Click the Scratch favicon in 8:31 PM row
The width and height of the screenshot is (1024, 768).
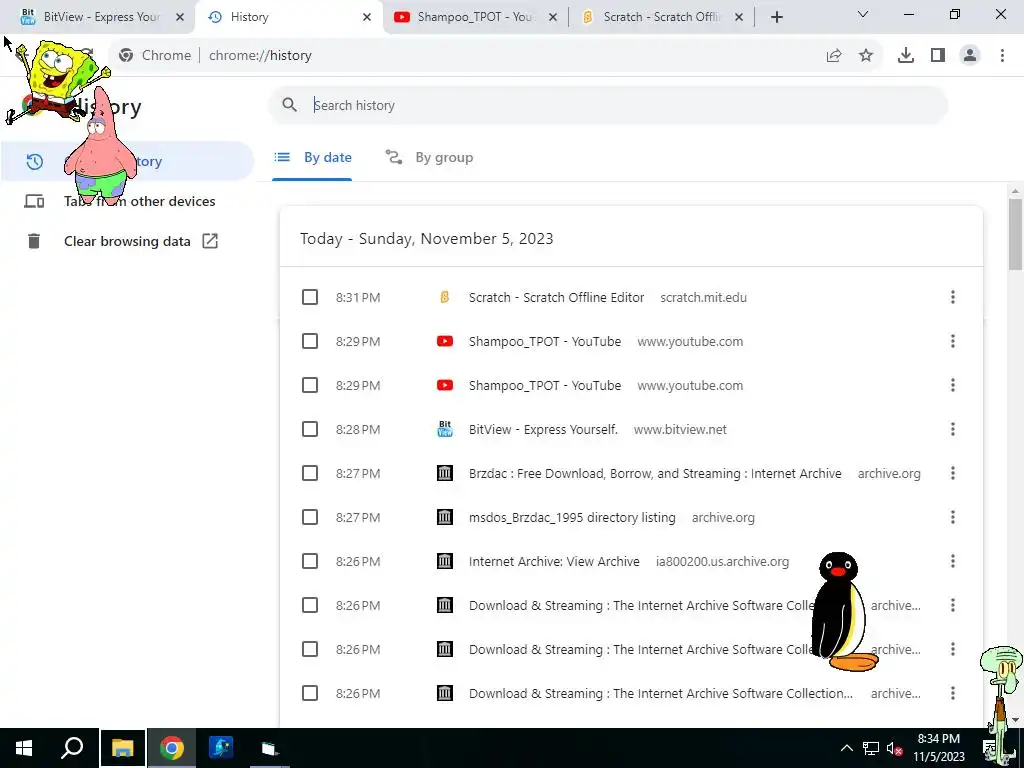tap(444, 297)
